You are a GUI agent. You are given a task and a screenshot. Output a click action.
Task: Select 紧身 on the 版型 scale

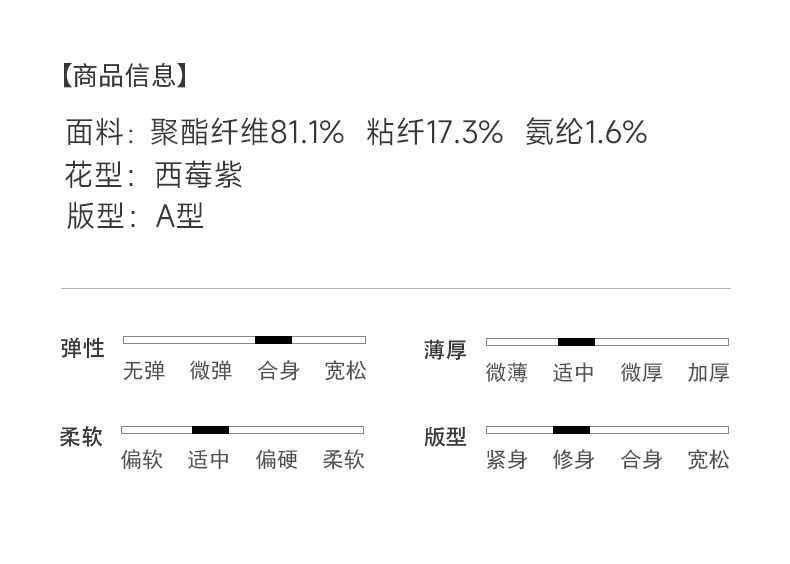(506, 460)
